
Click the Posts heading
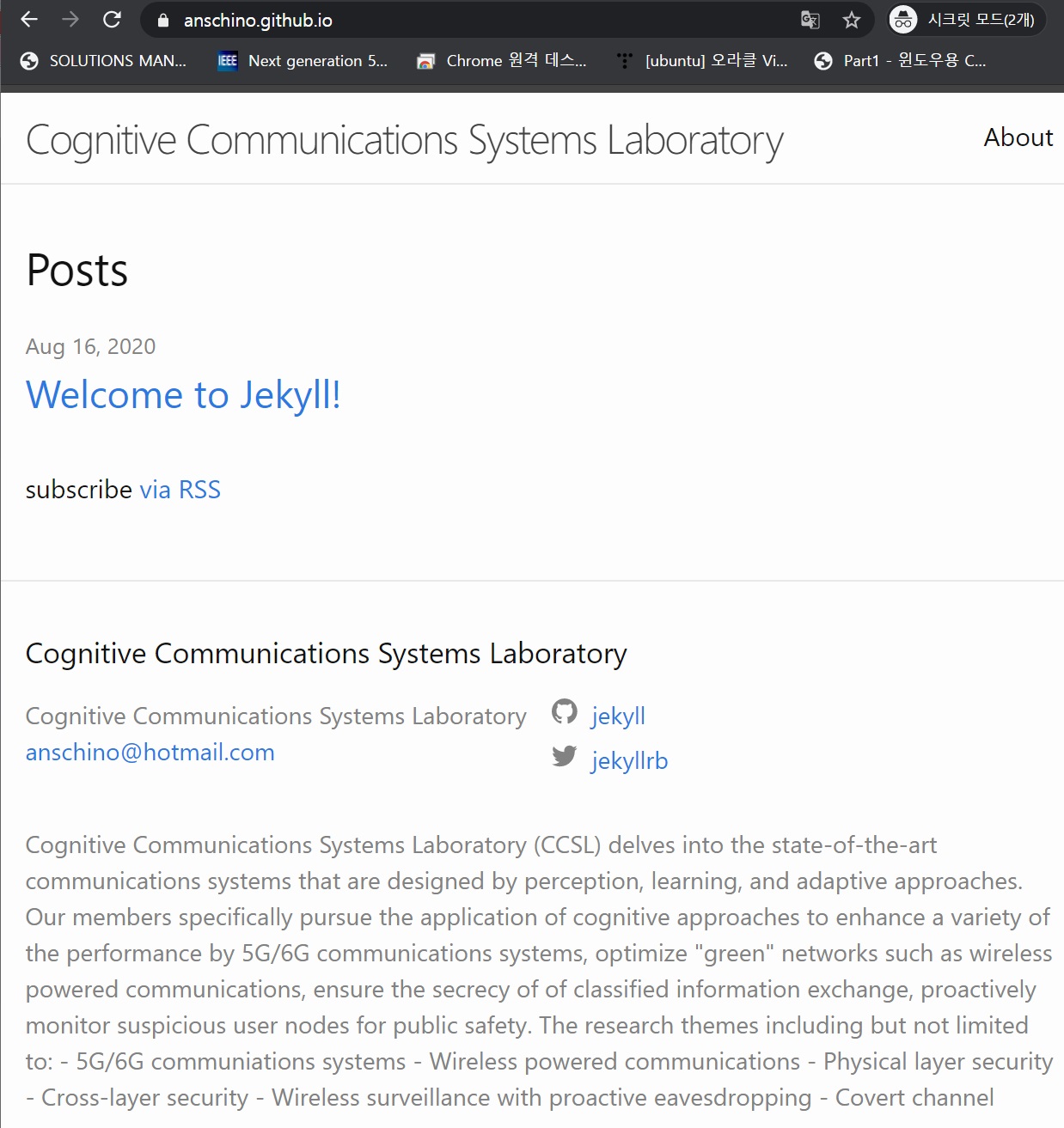[x=77, y=271]
